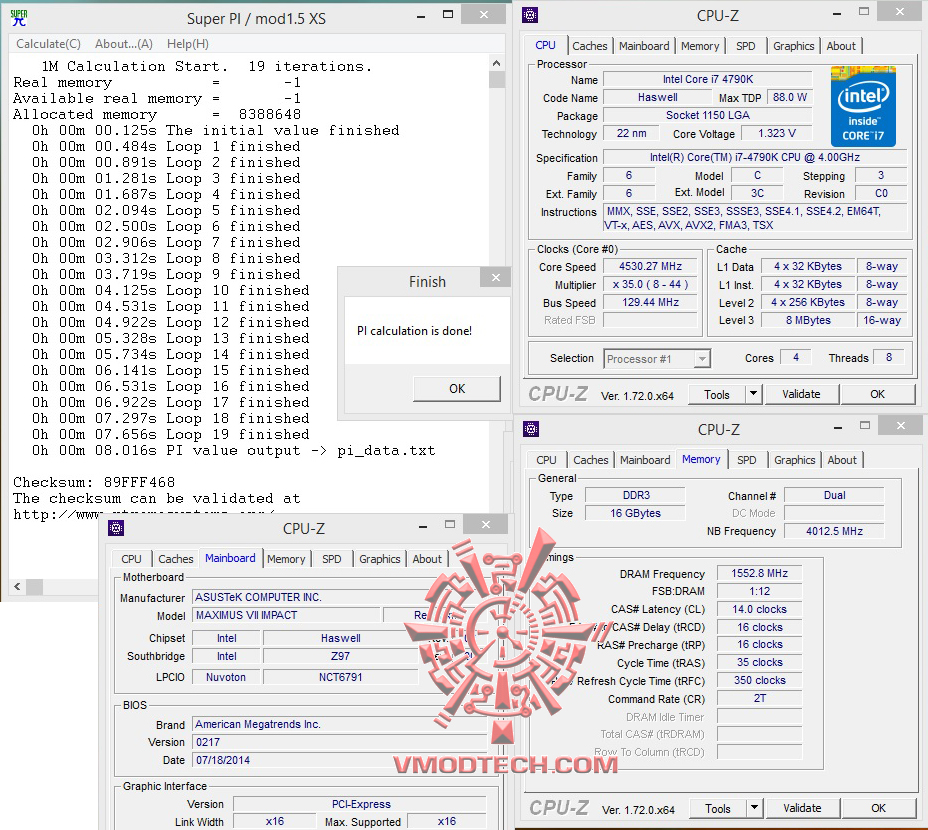Select Mainboard tab in Memory CPU-Z window
Screen dimensions: 928x830
point(645,460)
